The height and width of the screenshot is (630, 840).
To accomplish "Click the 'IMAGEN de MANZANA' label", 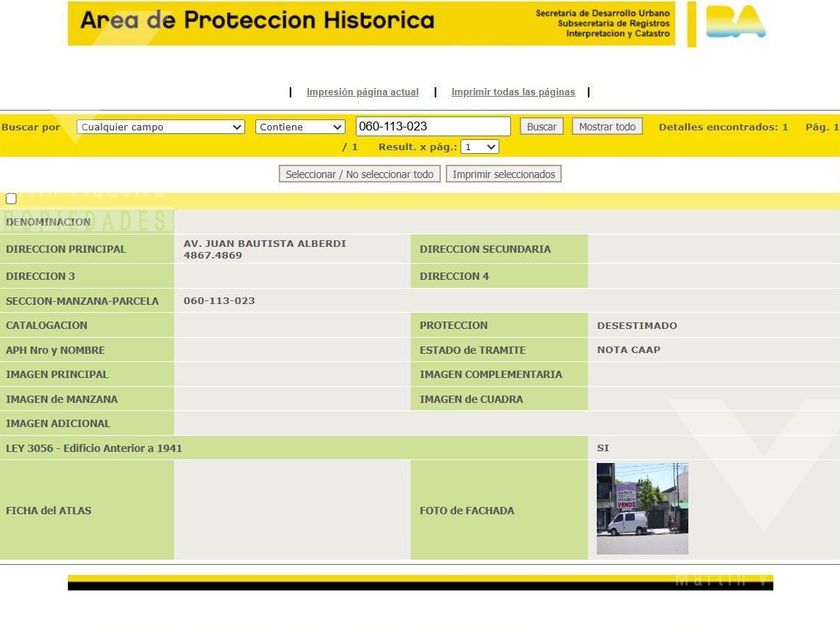I will point(62,399).
